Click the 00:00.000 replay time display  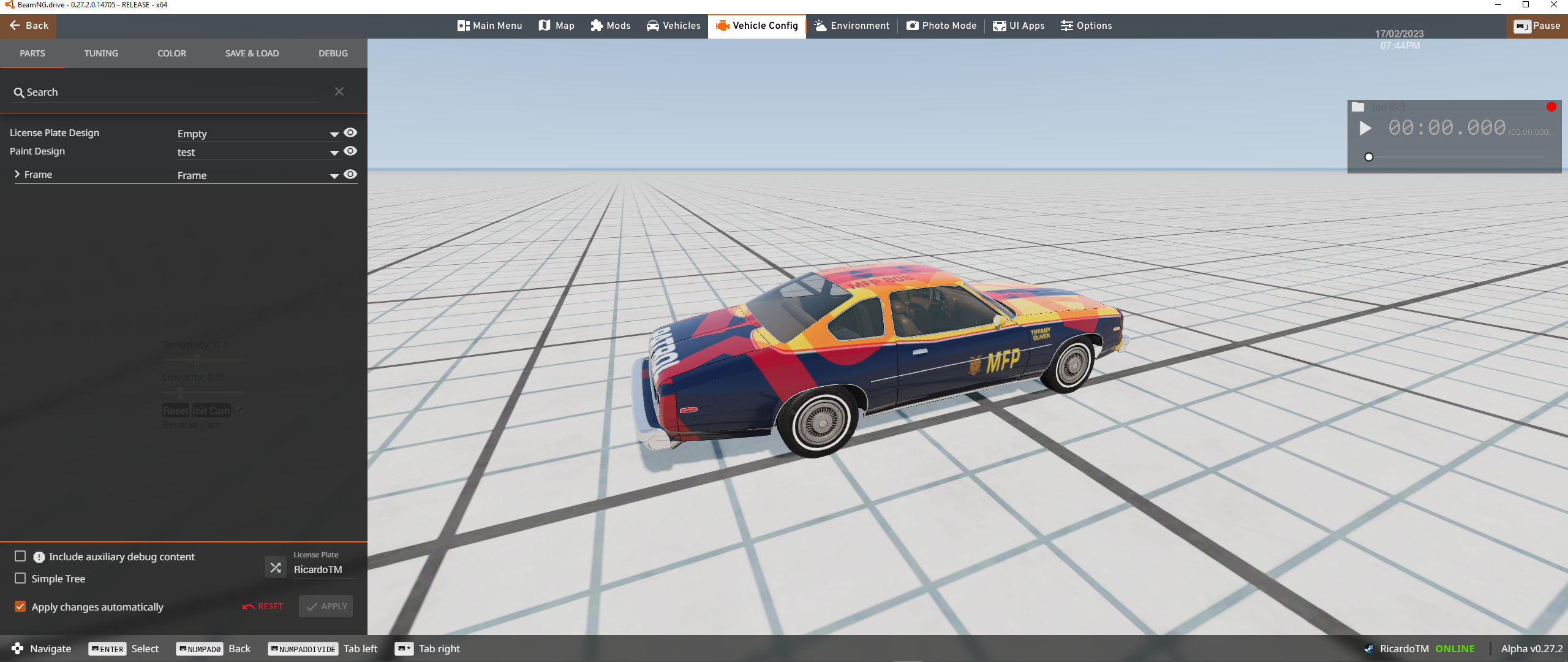tap(1447, 127)
